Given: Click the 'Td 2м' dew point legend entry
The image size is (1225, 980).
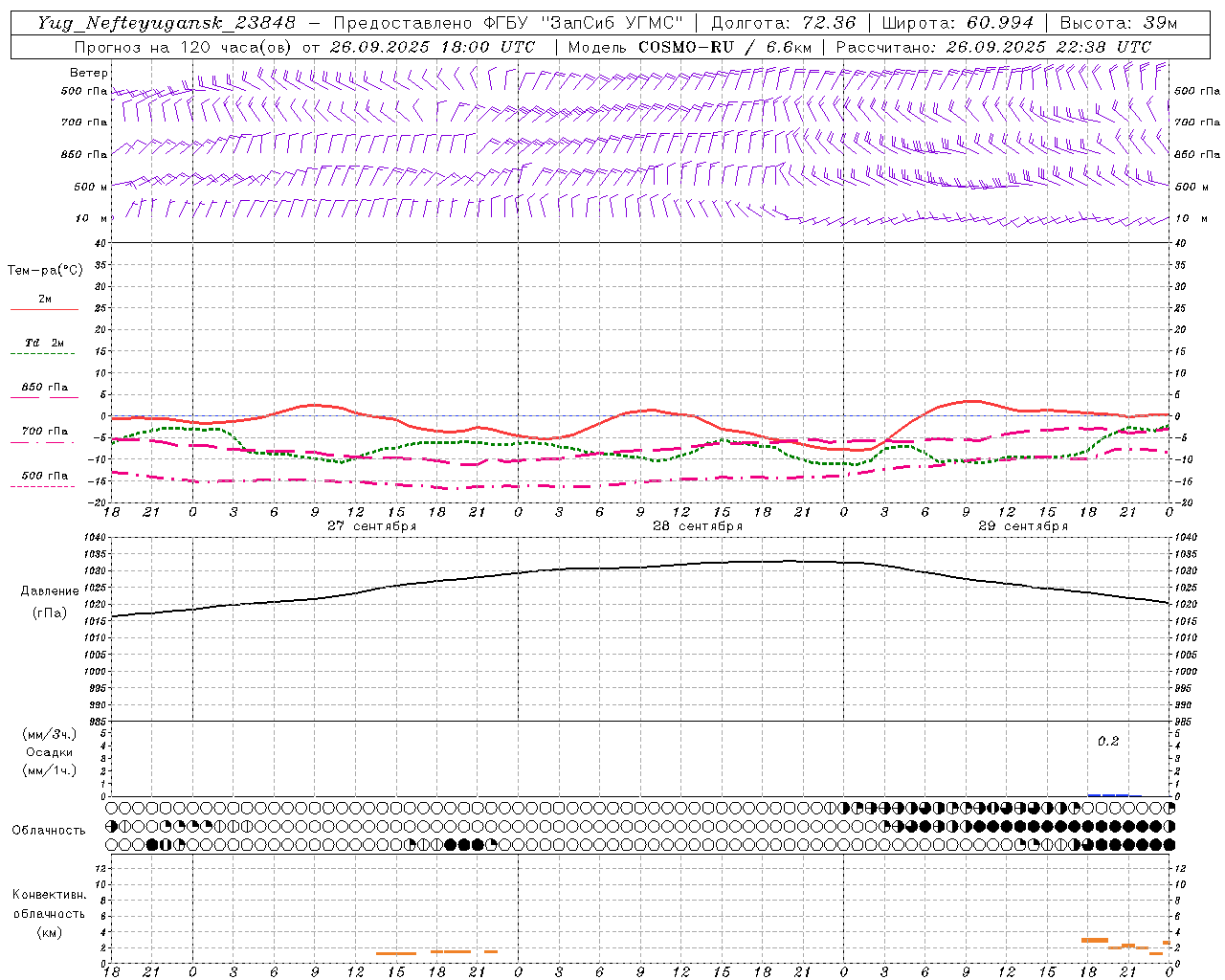Looking at the screenshot, I should point(45,343).
